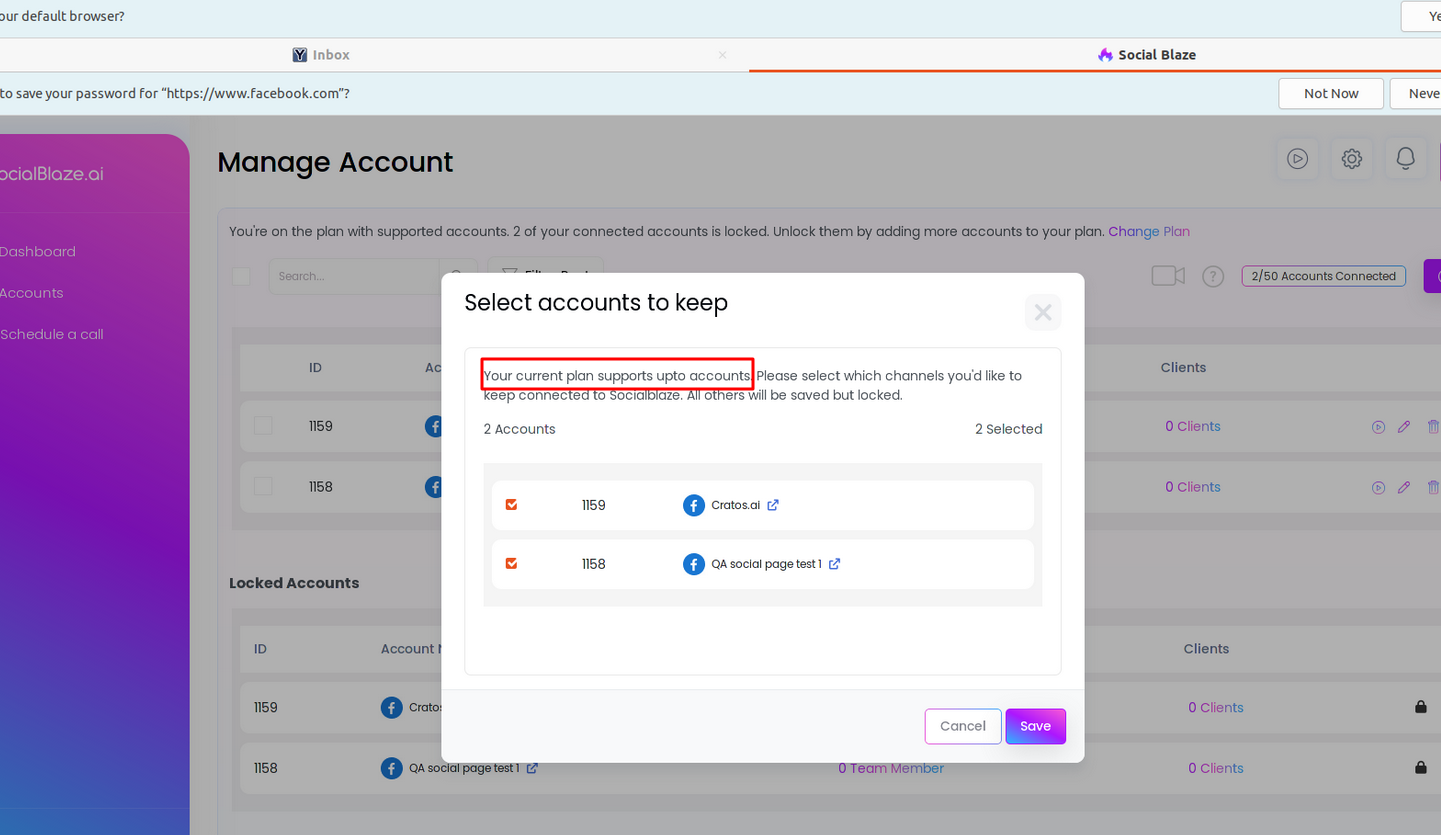Viewport: 1441px width, 835px height.
Task: Open Accounts in the sidebar
Action: coord(32,293)
